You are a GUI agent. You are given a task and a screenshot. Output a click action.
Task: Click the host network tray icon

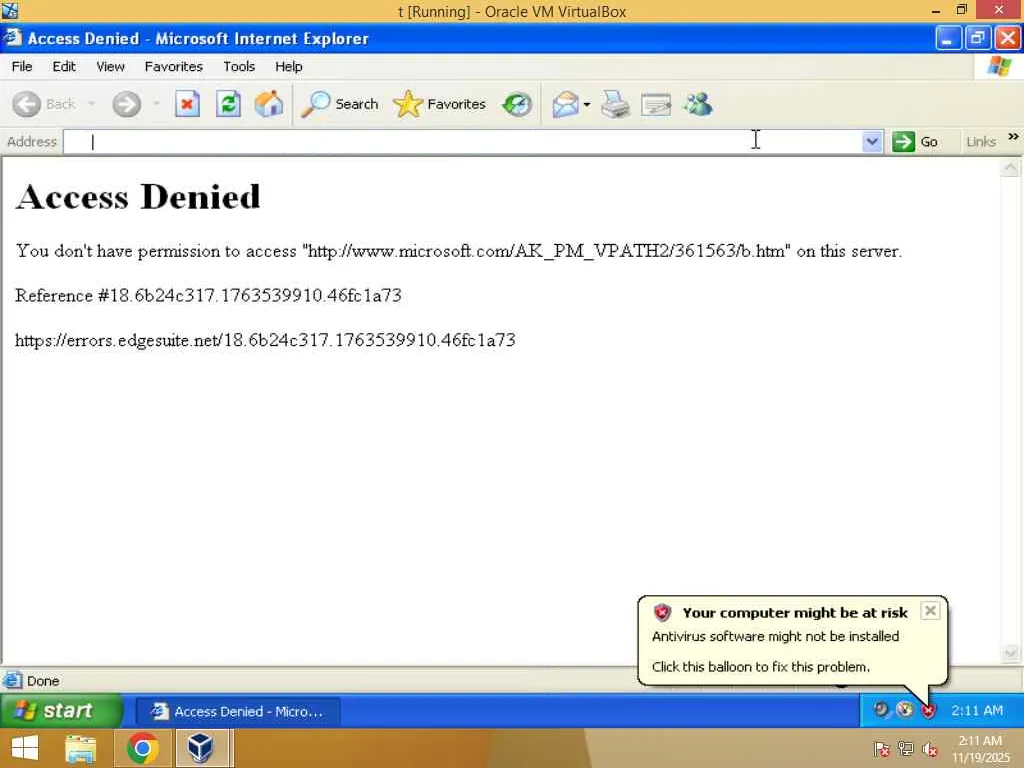pos(906,748)
